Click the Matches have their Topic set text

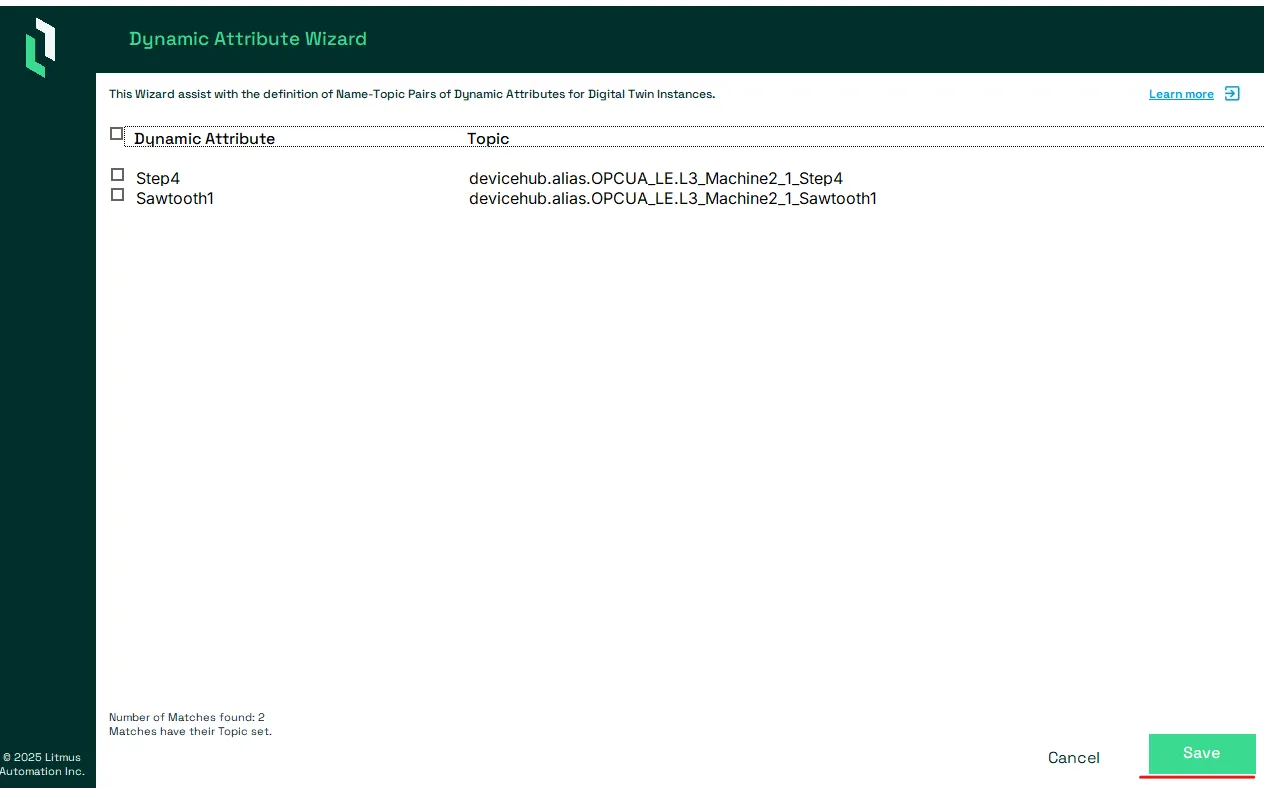pos(190,731)
